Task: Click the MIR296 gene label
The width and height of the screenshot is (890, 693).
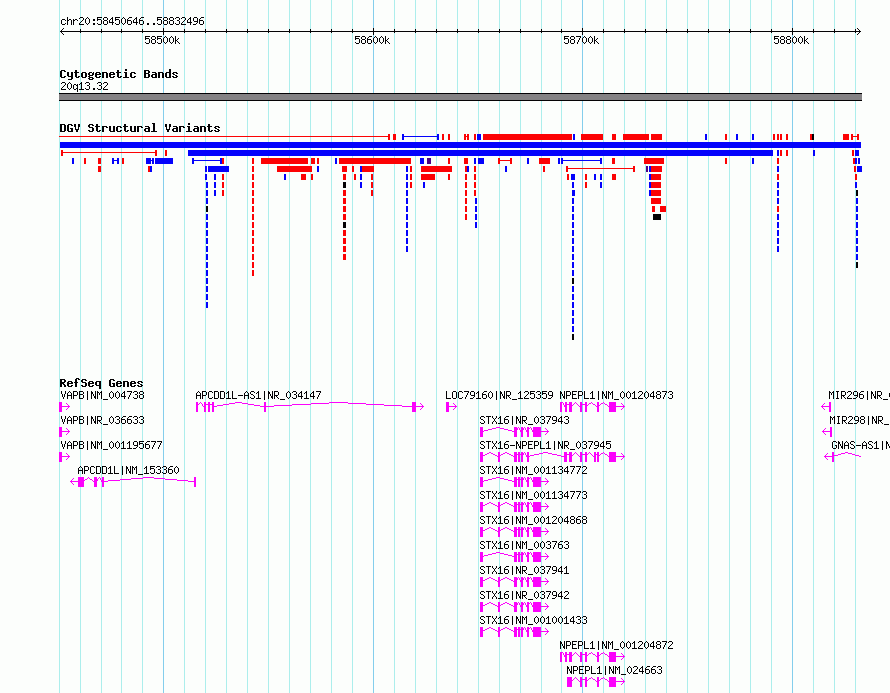Action: (859, 395)
